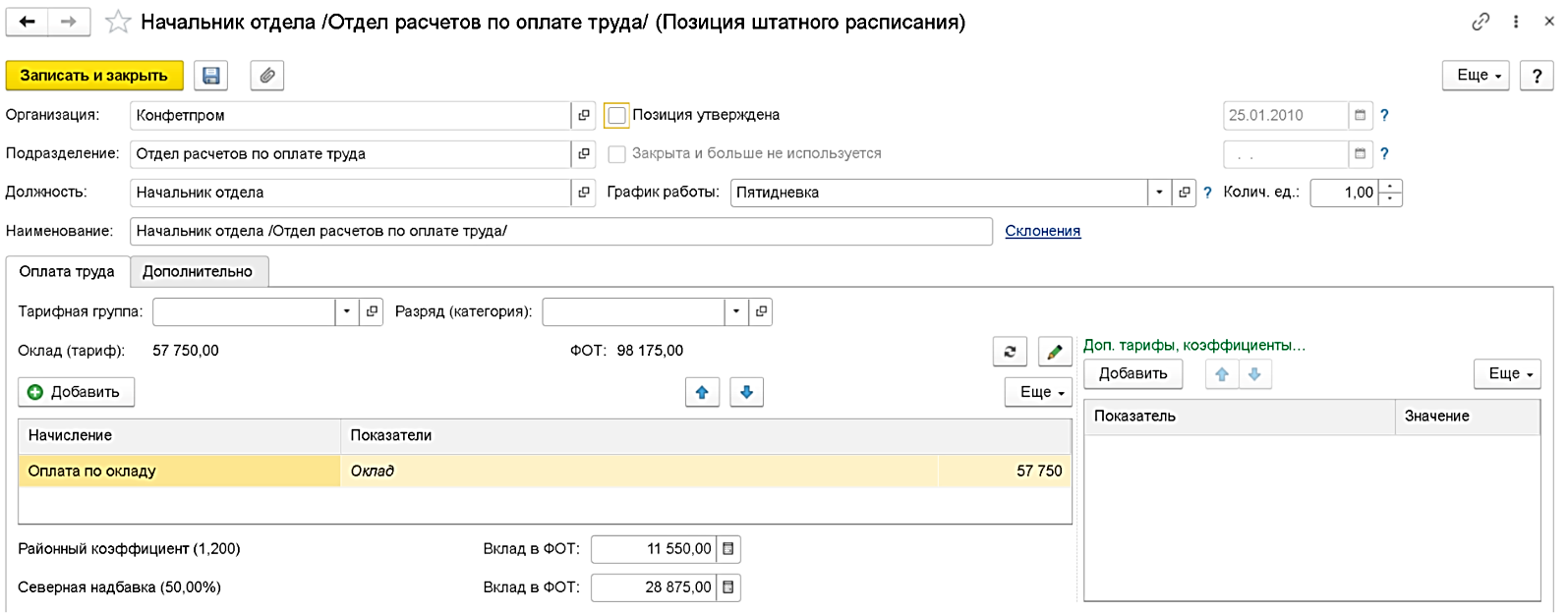Viewport: 1568px width, 613px height.
Task: Edit Северная надбавка contribution 28 875,00
Action: [655, 587]
